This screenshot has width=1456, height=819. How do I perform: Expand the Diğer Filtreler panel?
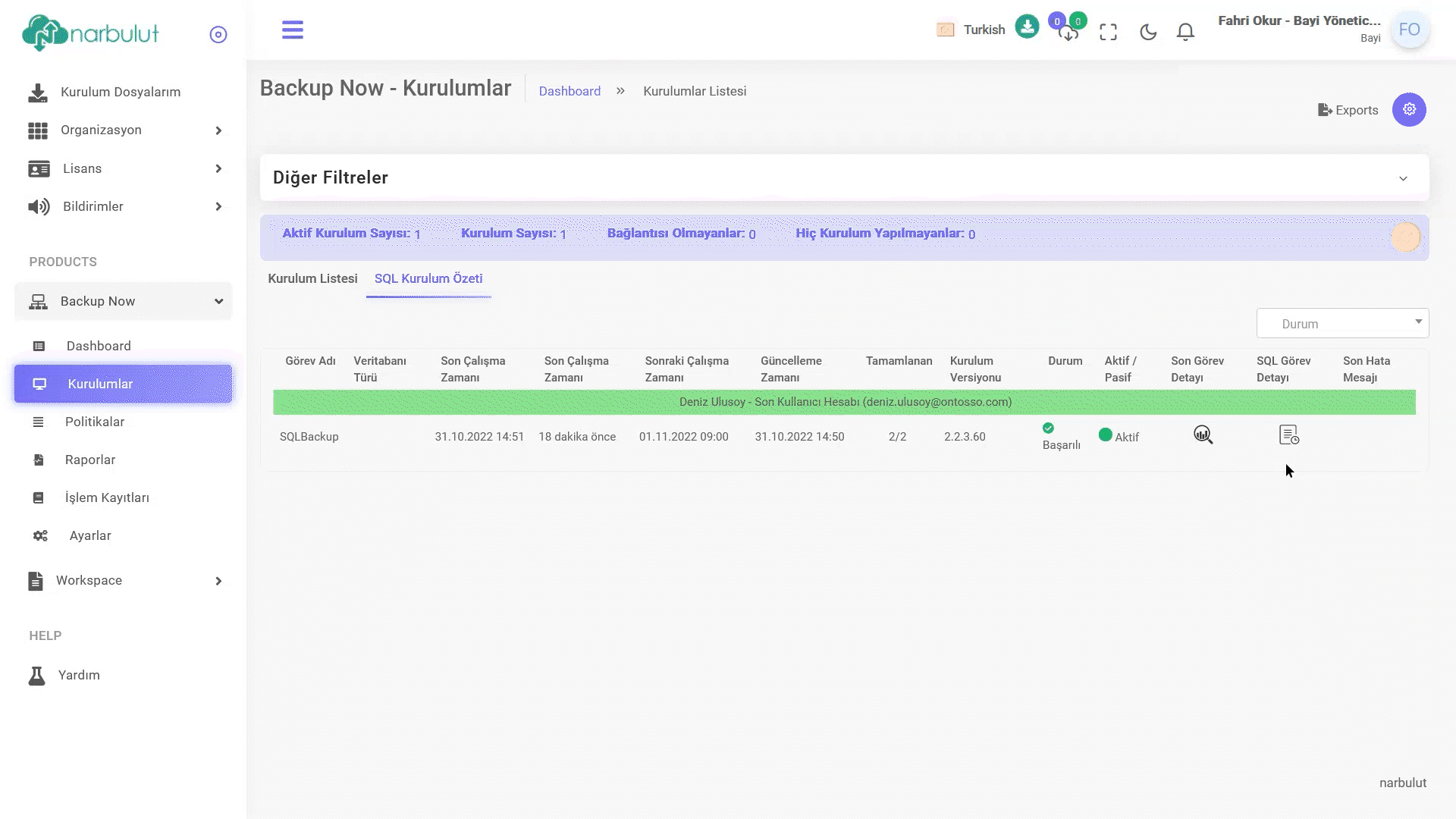coord(844,177)
